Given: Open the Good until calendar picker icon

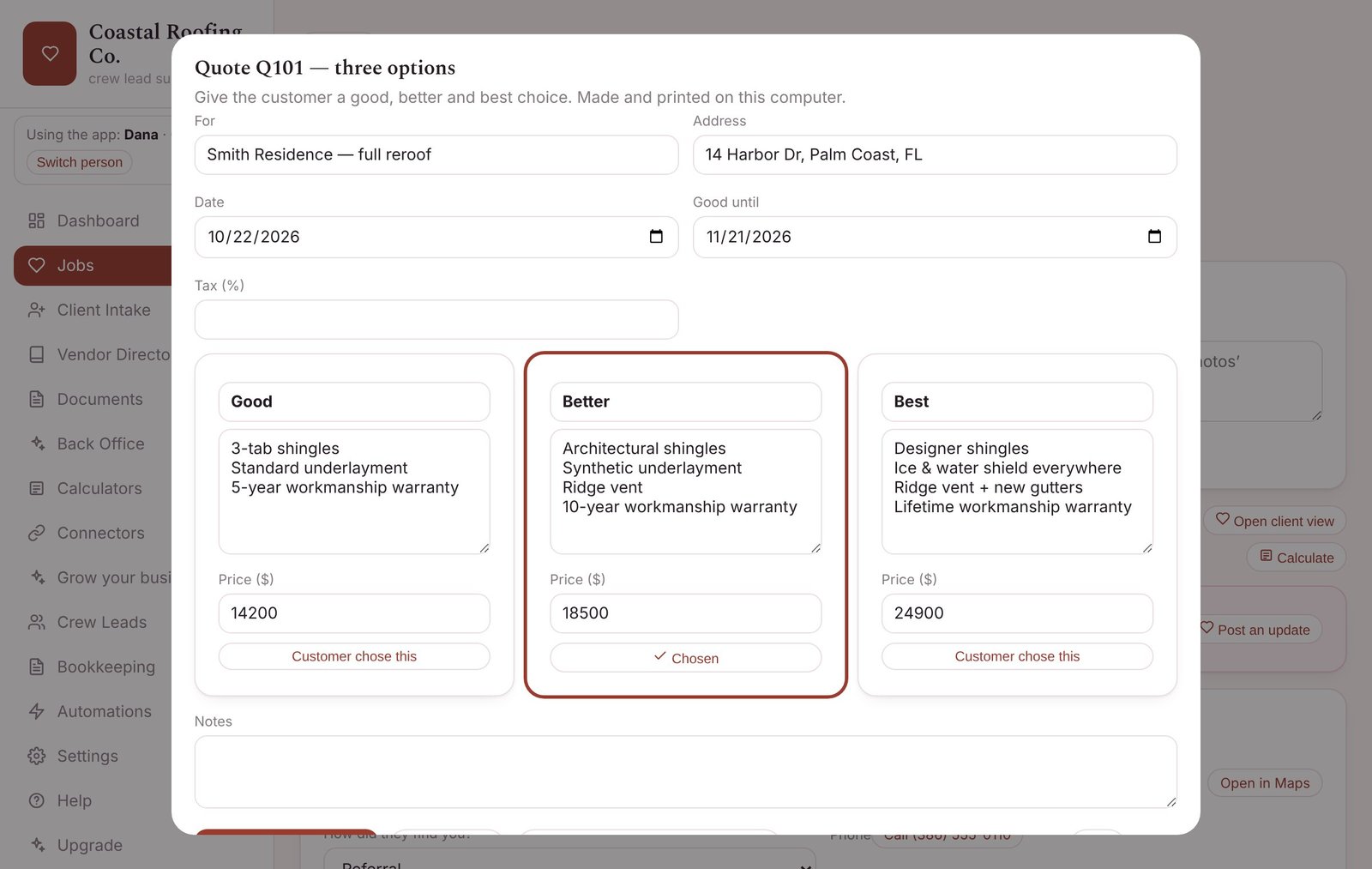Looking at the screenshot, I should tap(1154, 237).
